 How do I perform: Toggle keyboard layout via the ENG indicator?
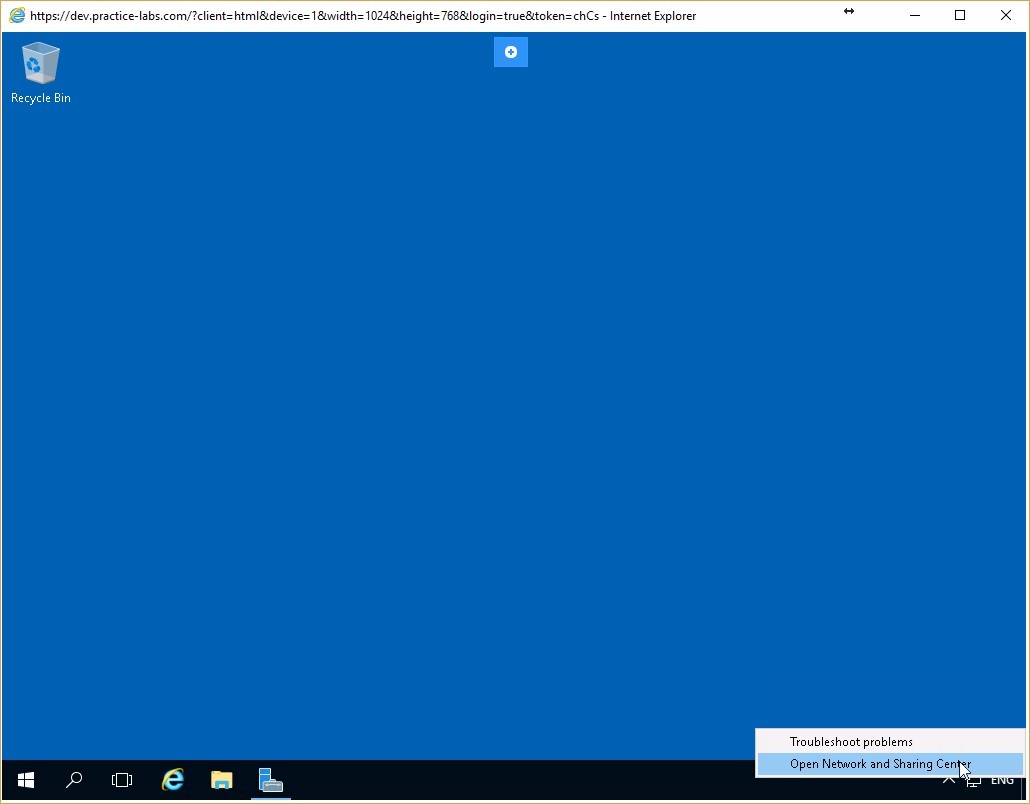tap(1002, 780)
